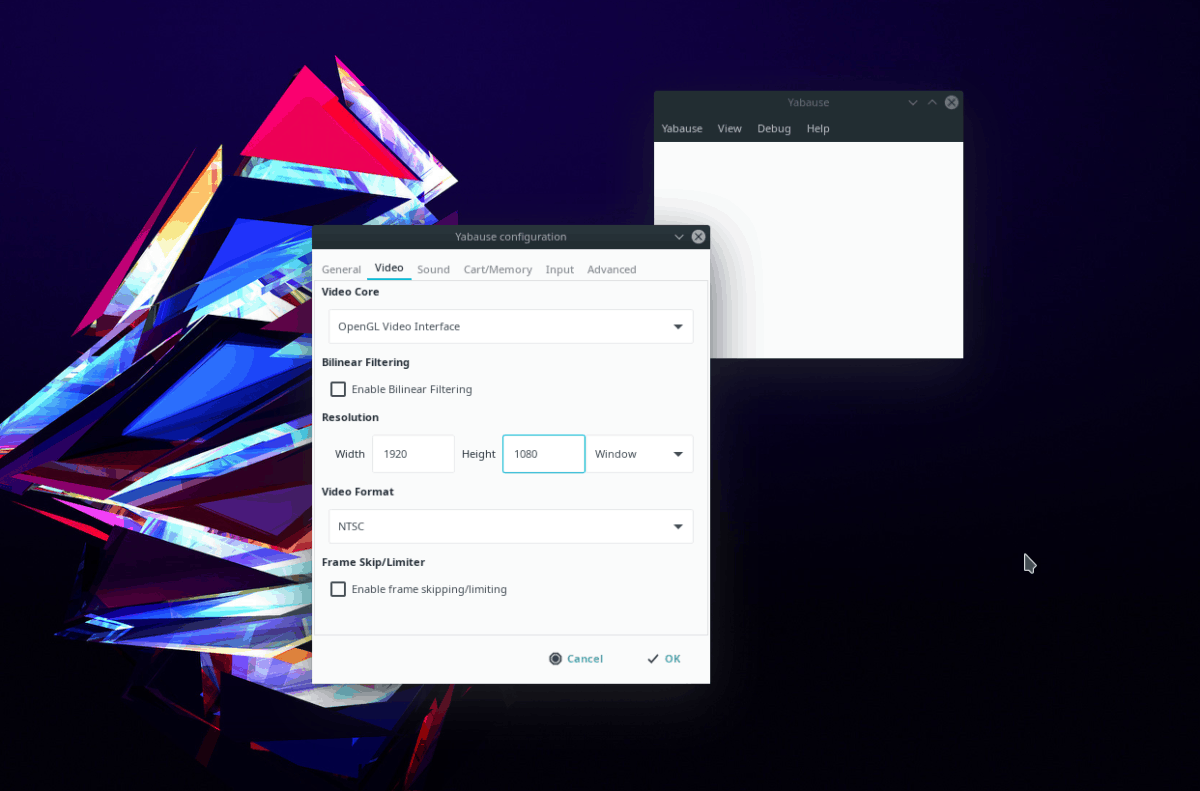Maximize the Yabause main window
The height and width of the screenshot is (791, 1200).
pos(932,102)
